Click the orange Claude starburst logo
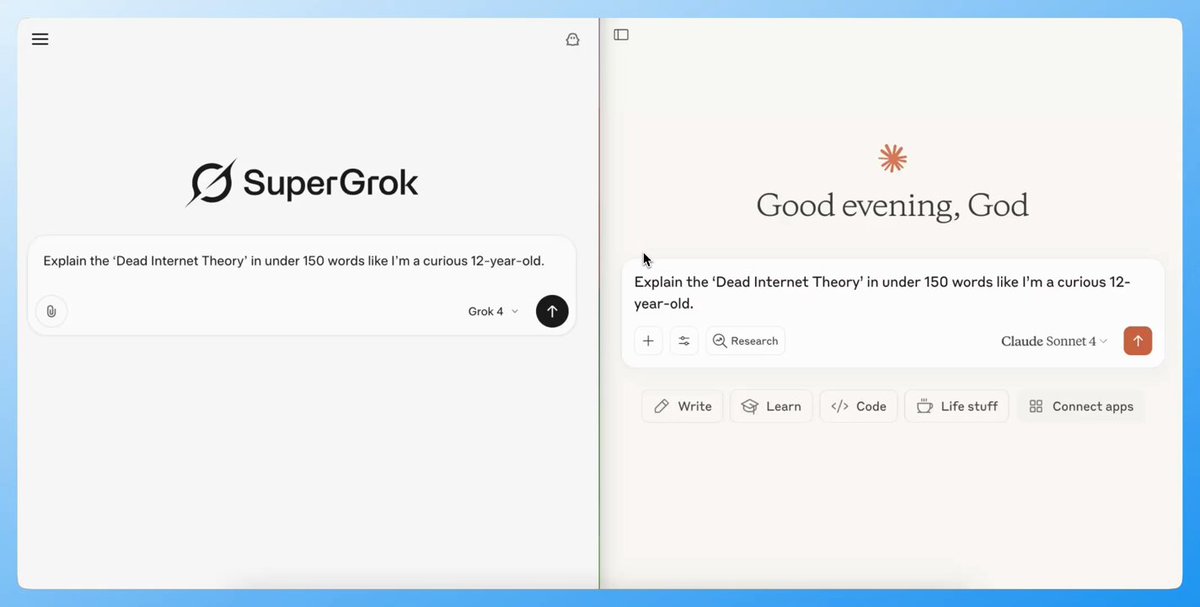Viewport: 1200px width, 607px height. click(892, 158)
